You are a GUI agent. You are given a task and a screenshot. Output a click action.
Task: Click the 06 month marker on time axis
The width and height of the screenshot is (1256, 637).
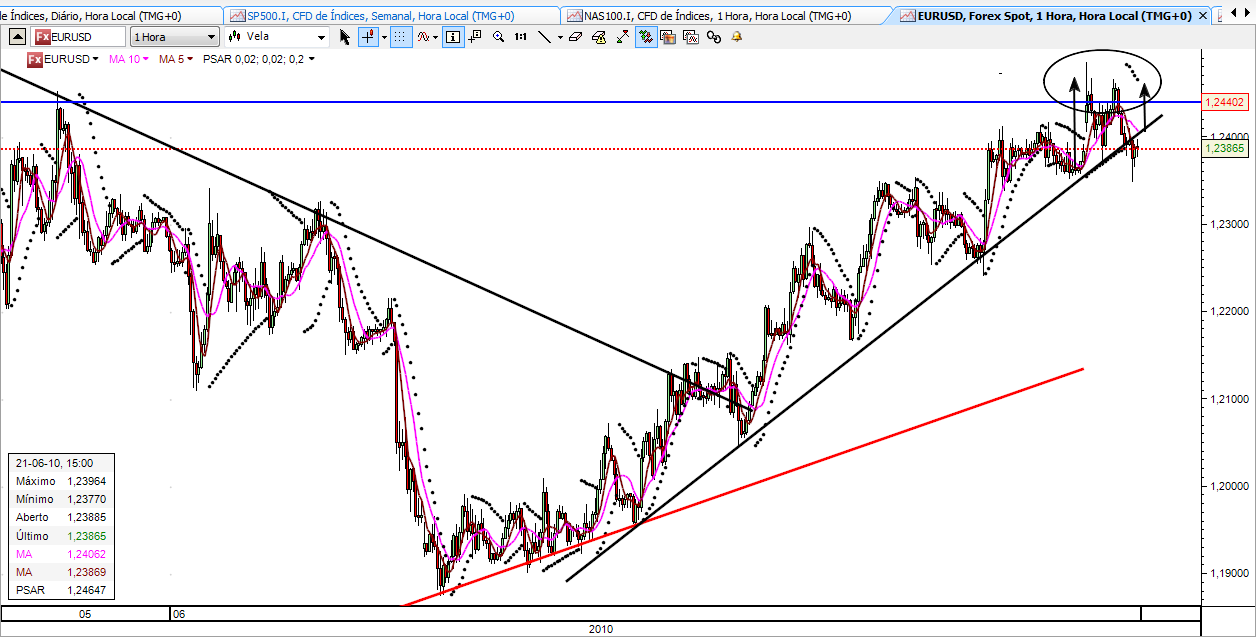179,613
